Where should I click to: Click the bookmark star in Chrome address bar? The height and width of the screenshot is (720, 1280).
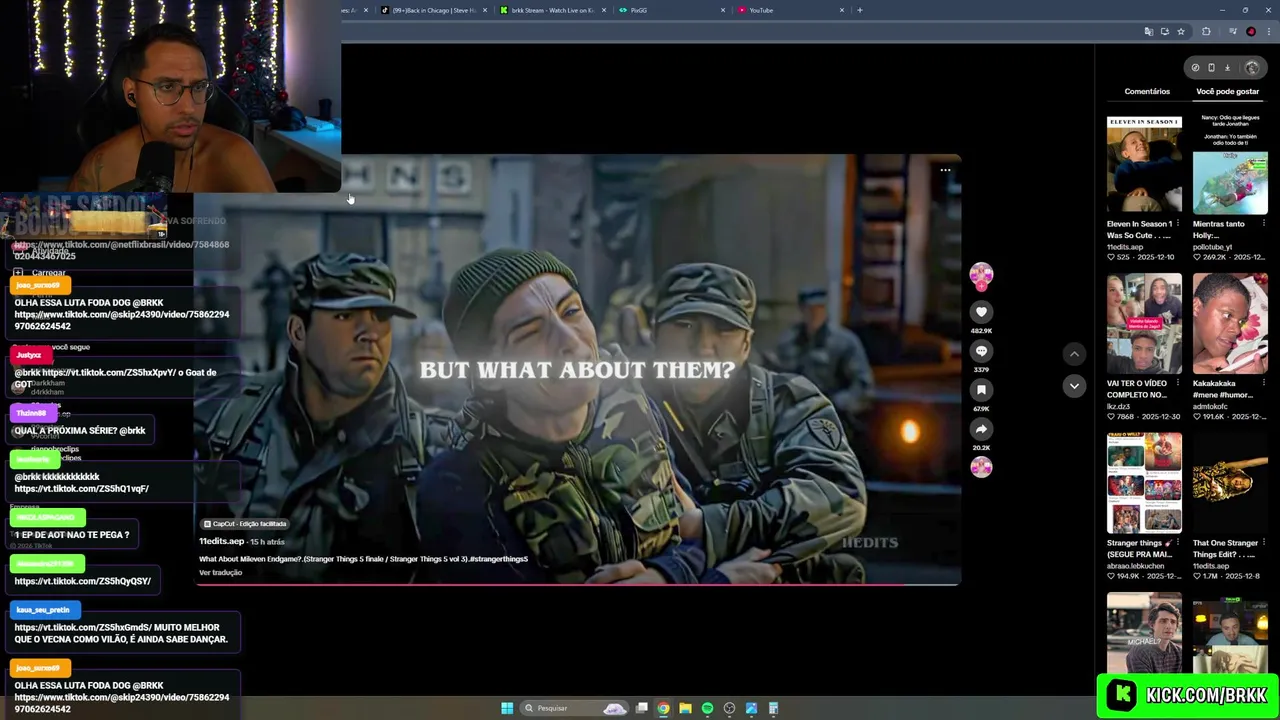coord(1181,31)
